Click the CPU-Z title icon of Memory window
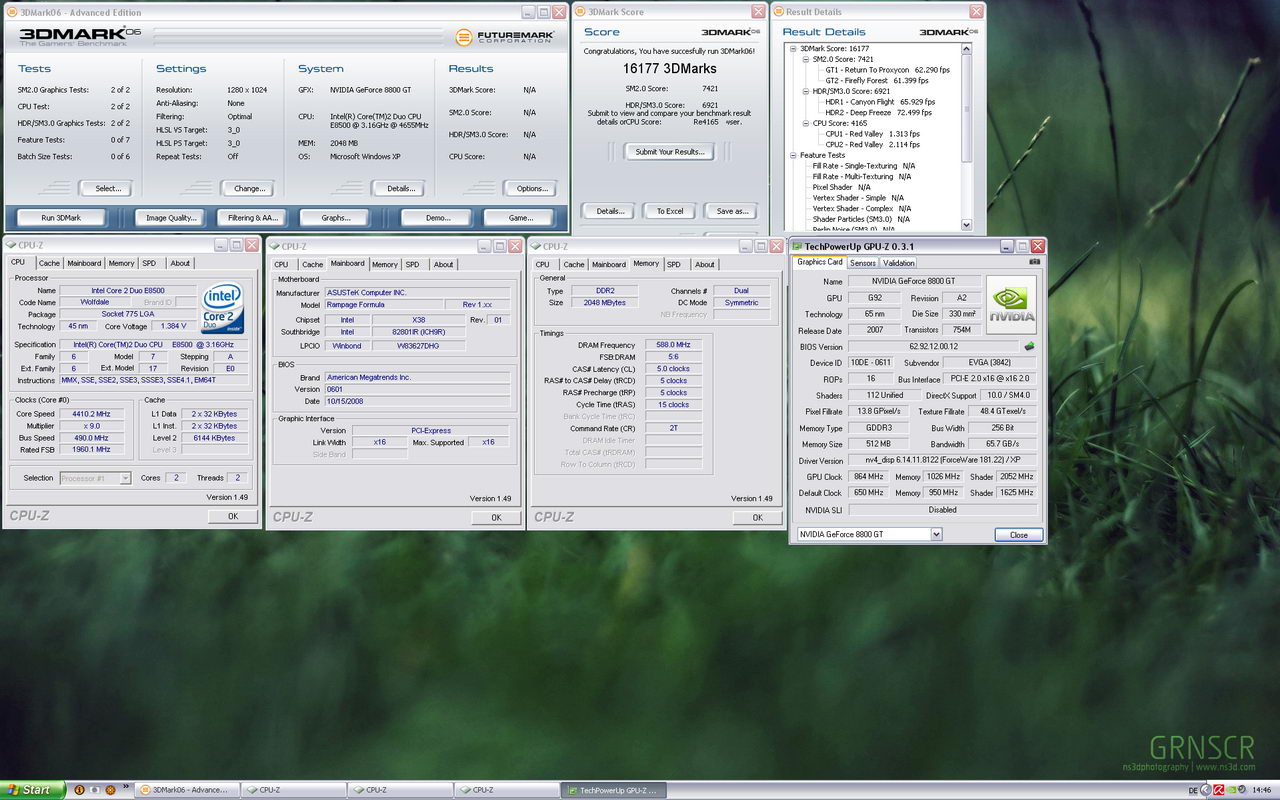1280x800 pixels. [x=537, y=246]
